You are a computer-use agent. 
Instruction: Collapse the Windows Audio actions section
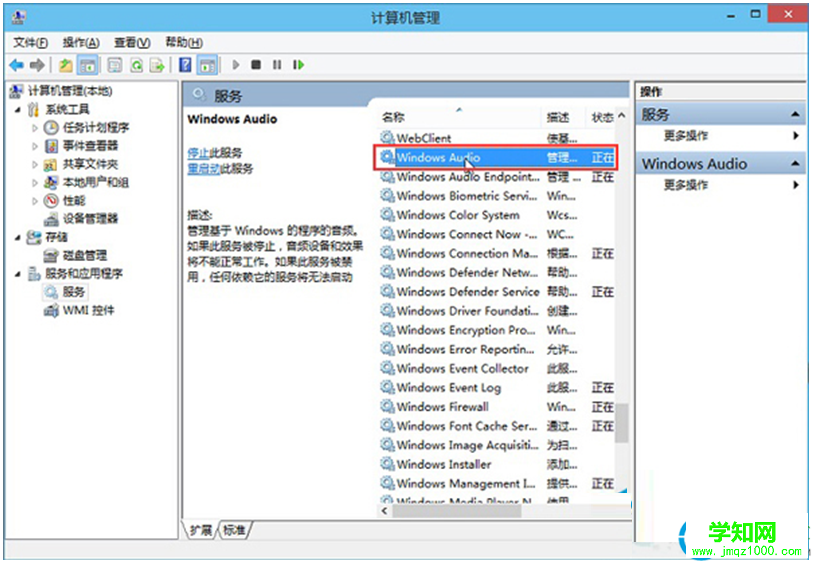click(x=795, y=164)
